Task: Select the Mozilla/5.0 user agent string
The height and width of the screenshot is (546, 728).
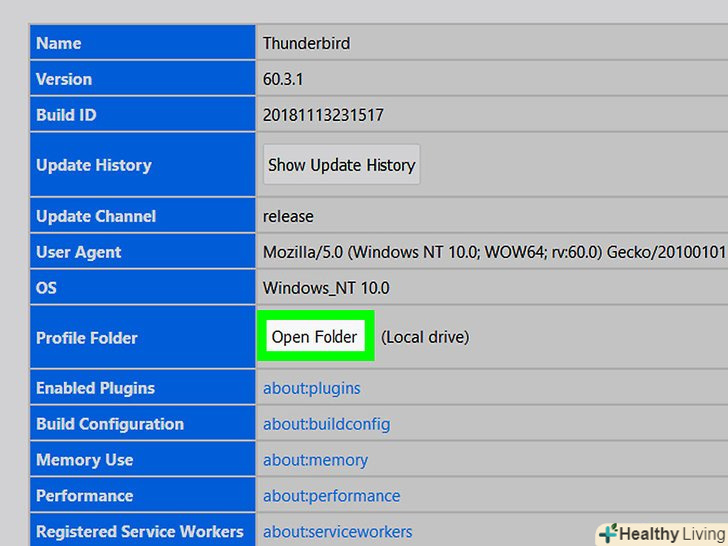Action: [x=494, y=252]
